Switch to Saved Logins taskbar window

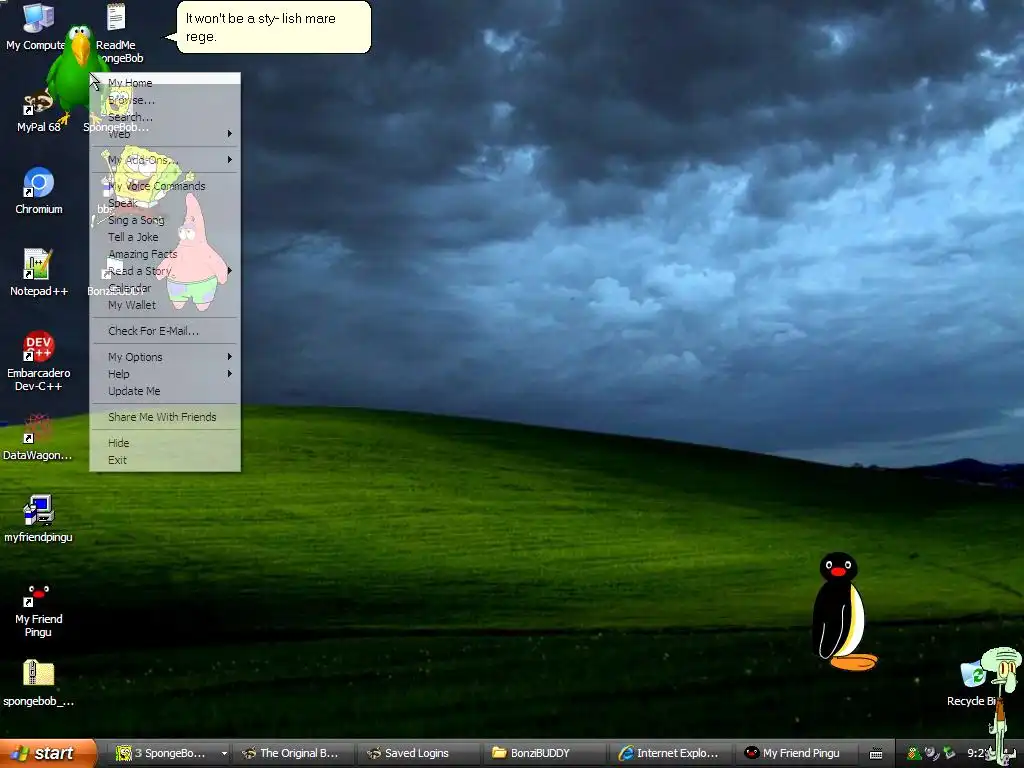click(x=418, y=753)
